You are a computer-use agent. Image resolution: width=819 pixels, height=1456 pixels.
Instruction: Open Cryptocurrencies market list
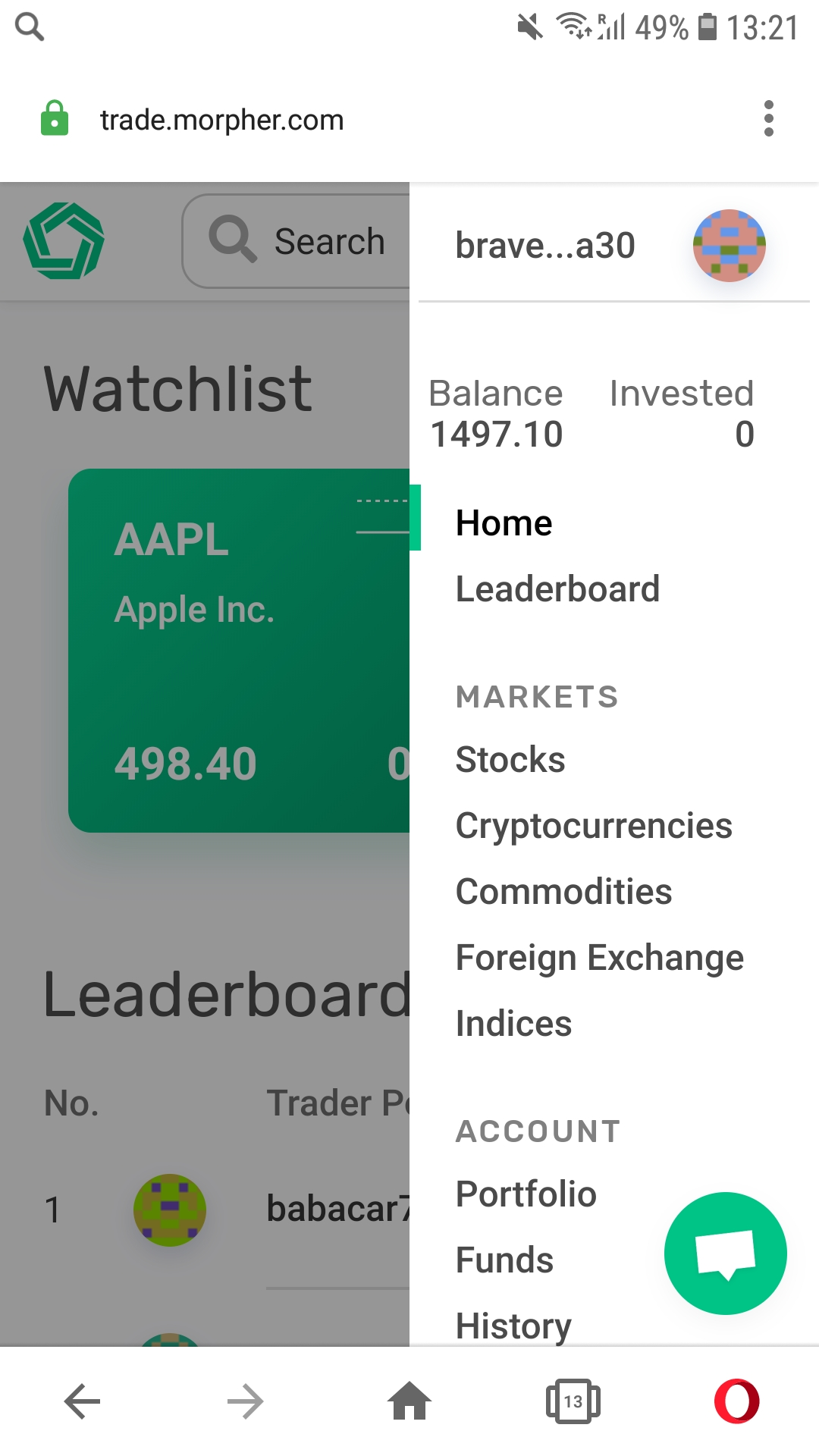pyautogui.click(x=594, y=826)
